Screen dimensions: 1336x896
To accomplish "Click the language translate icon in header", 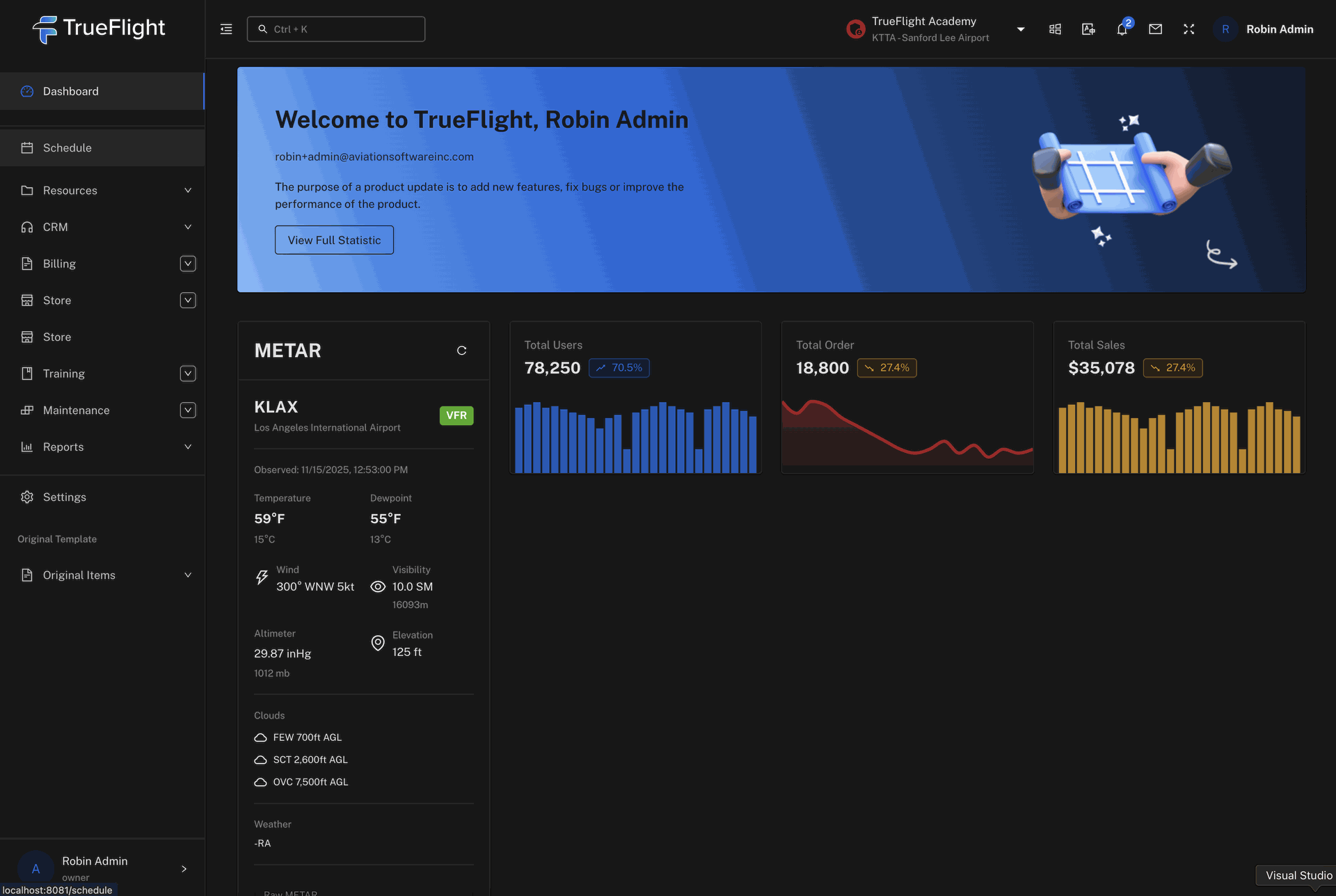I will tap(1088, 29).
